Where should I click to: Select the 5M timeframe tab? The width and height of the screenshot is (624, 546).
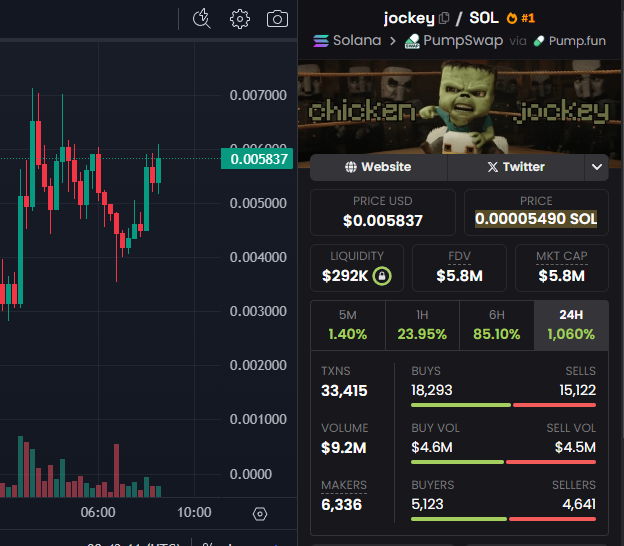[348, 325]
